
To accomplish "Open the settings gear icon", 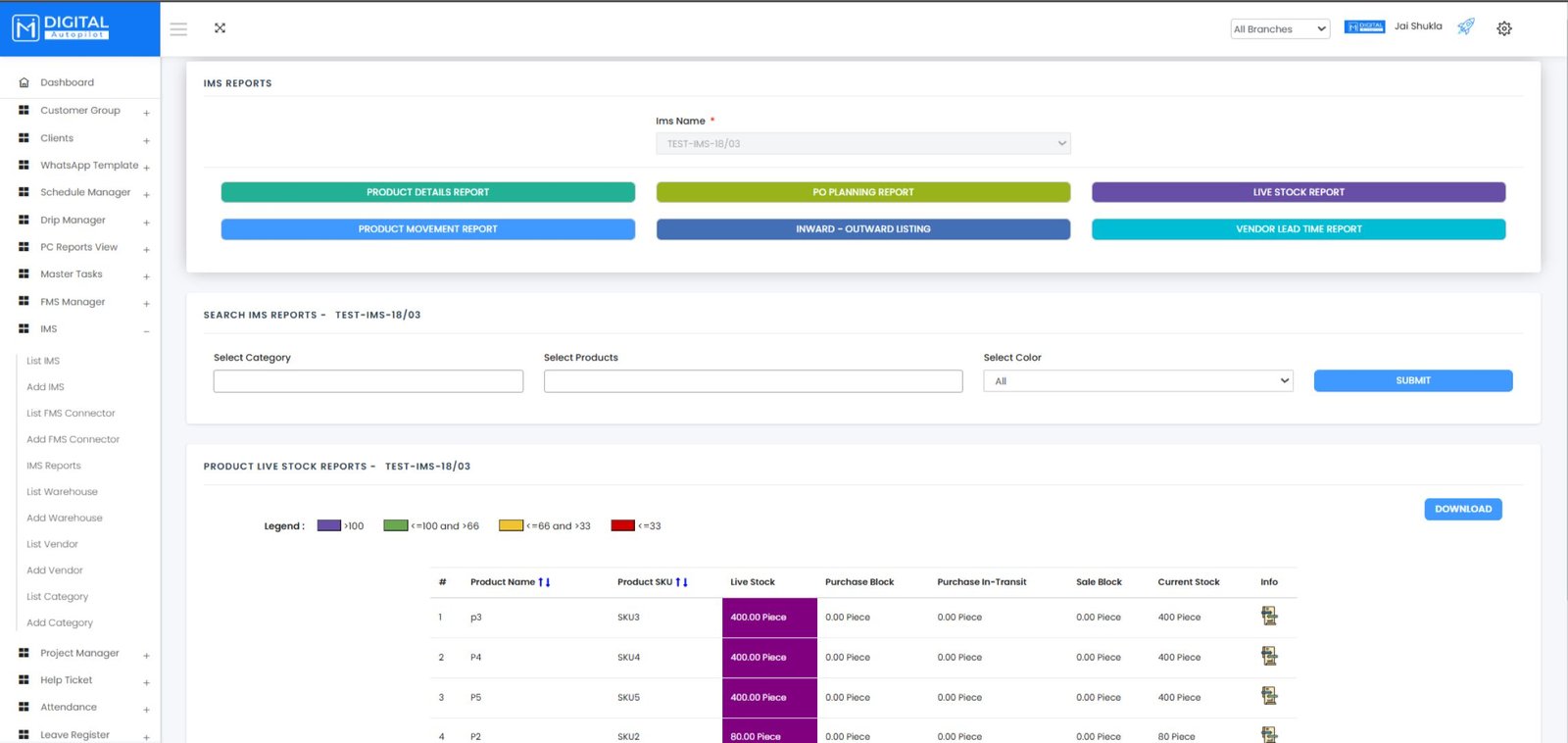I will click(1503, 29).
